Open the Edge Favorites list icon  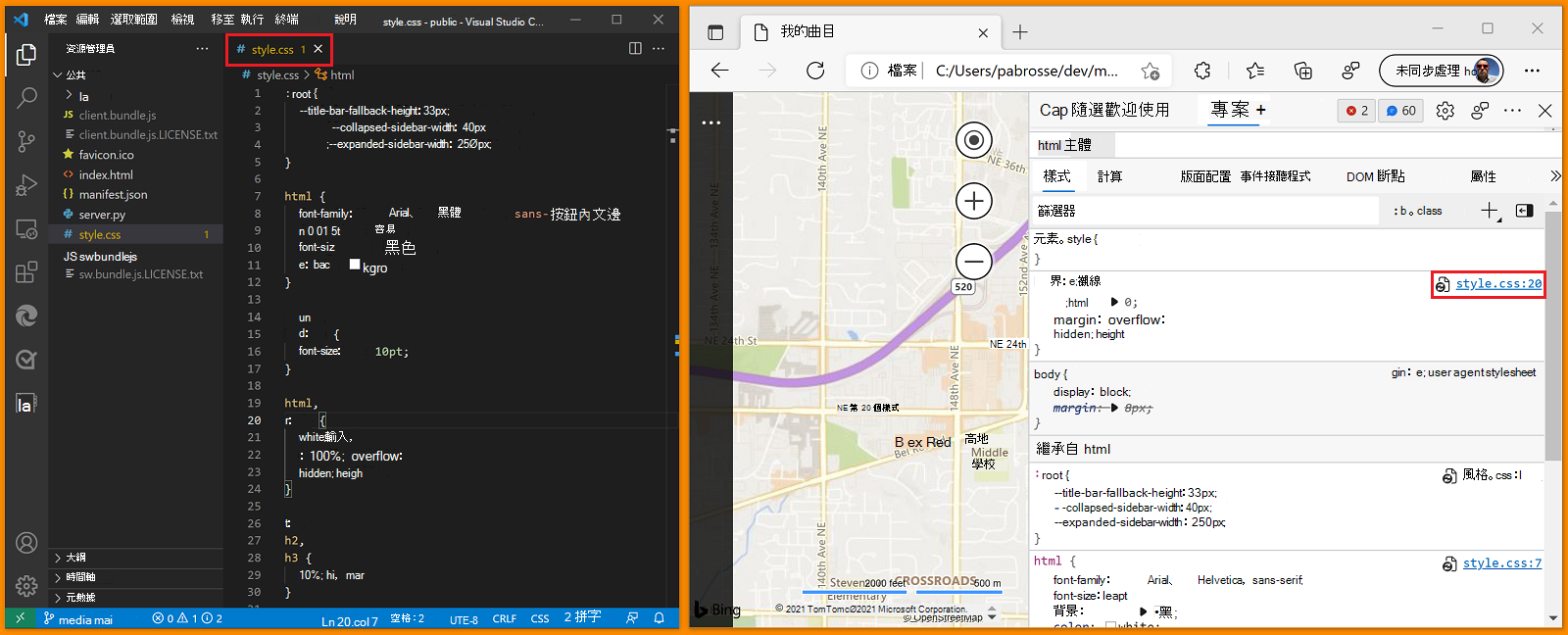click(x=1255, y=71)
